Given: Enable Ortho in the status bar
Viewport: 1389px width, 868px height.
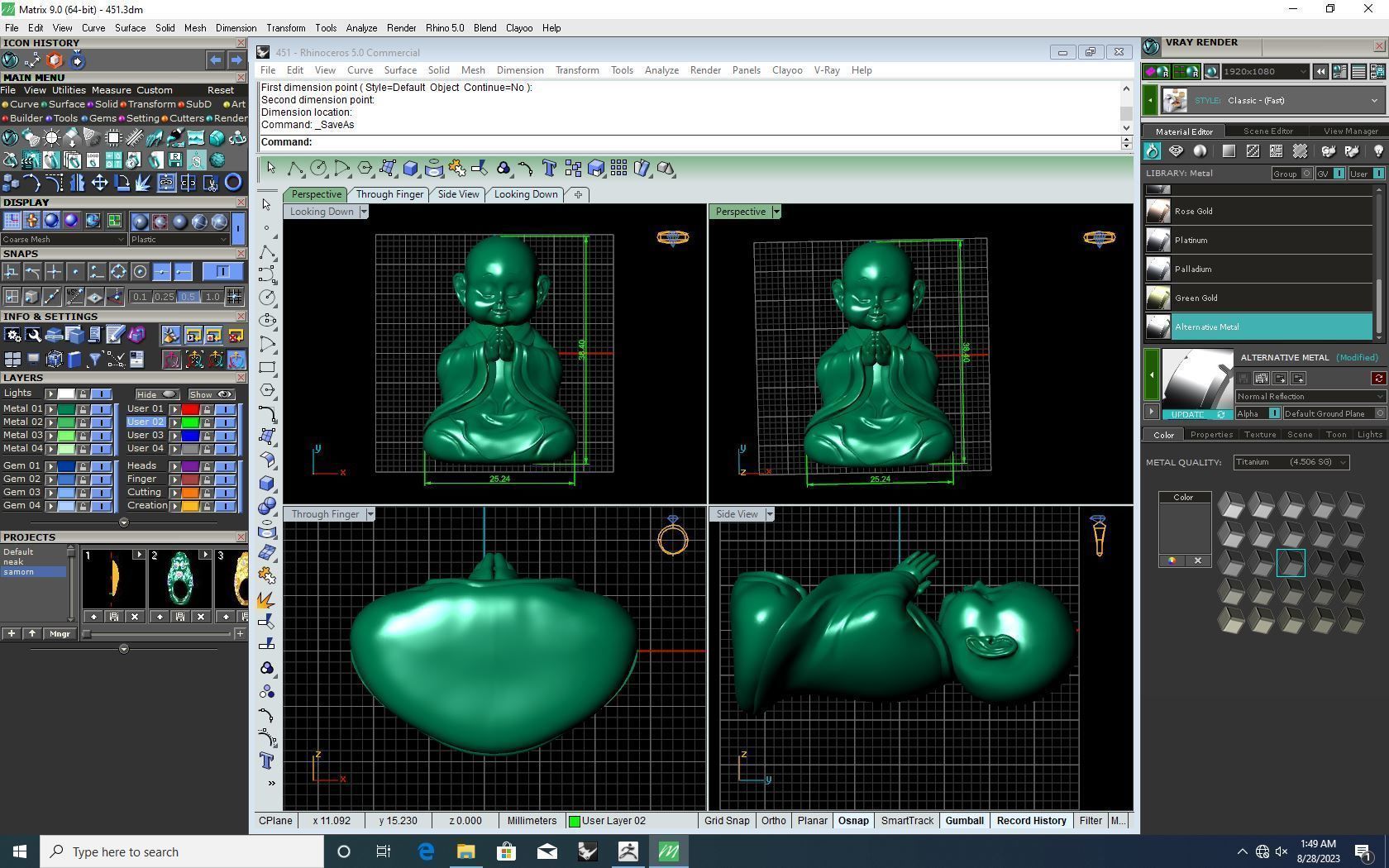Looking at the screenshot, I should 773,821.
